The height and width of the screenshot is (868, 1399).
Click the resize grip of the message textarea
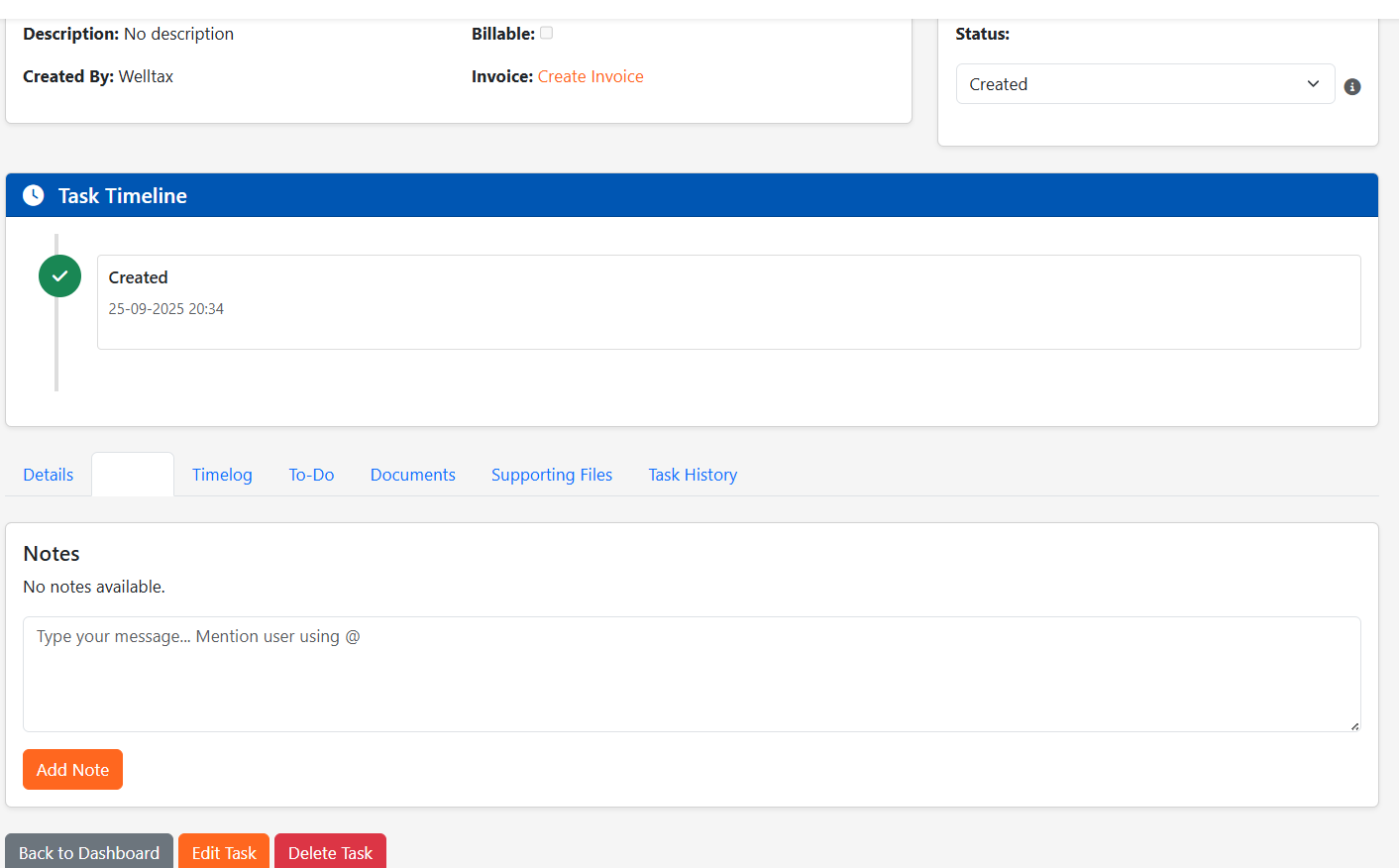coord(1354,726)
